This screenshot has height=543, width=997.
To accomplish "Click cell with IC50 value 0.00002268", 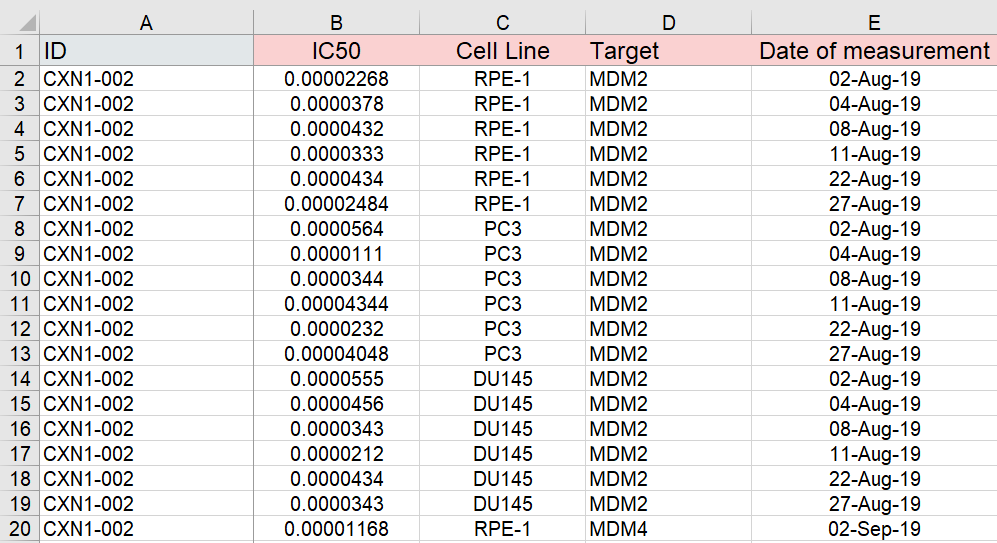I will click(336, 79).
